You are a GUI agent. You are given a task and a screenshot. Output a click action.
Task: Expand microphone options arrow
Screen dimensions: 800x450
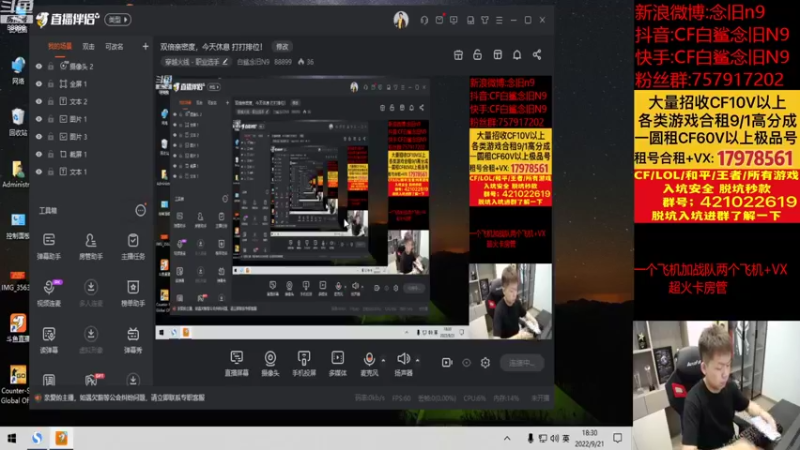coord(383,361)
